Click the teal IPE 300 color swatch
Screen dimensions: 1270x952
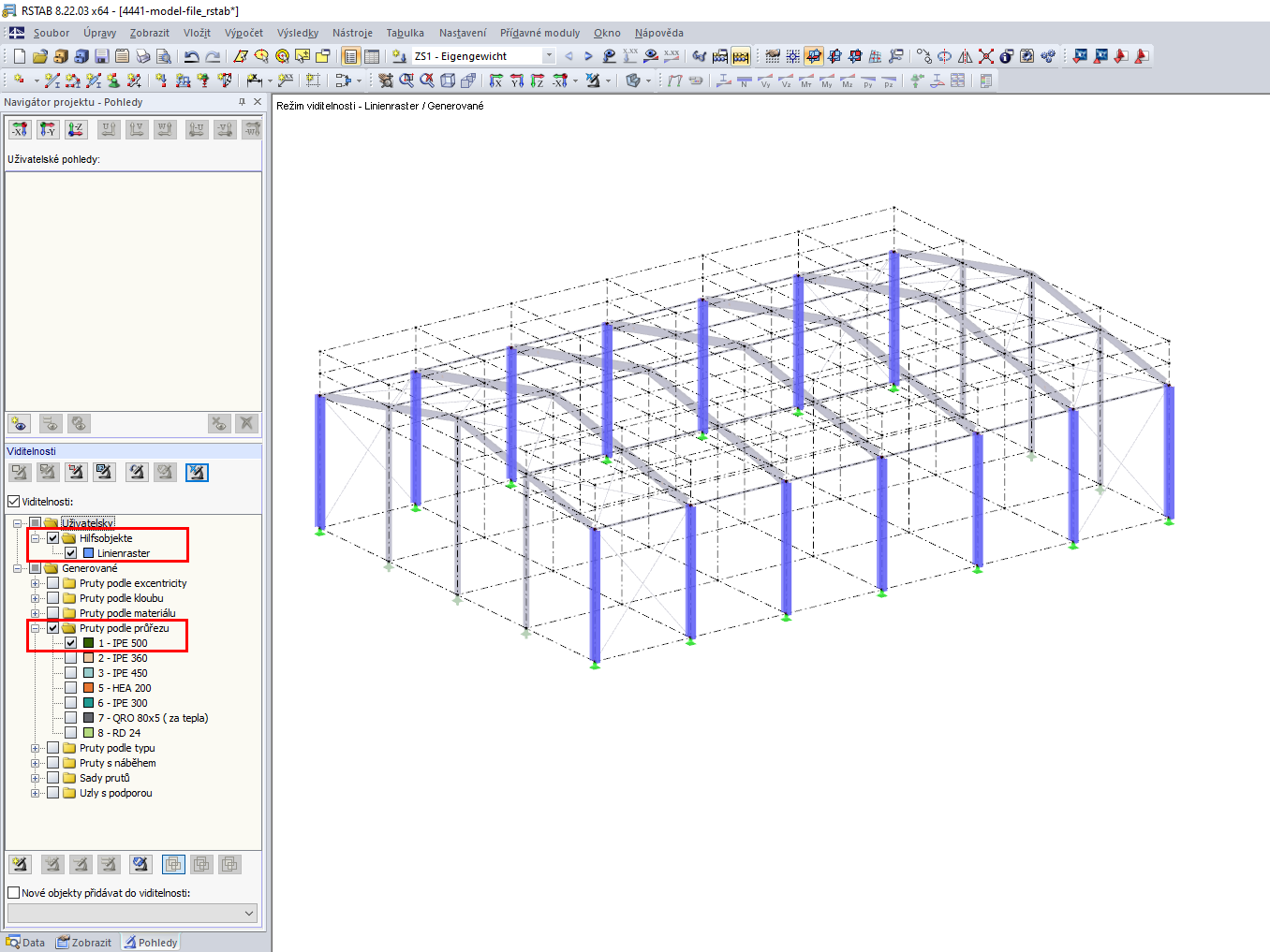pyautogui.click(x=88, y=703)
